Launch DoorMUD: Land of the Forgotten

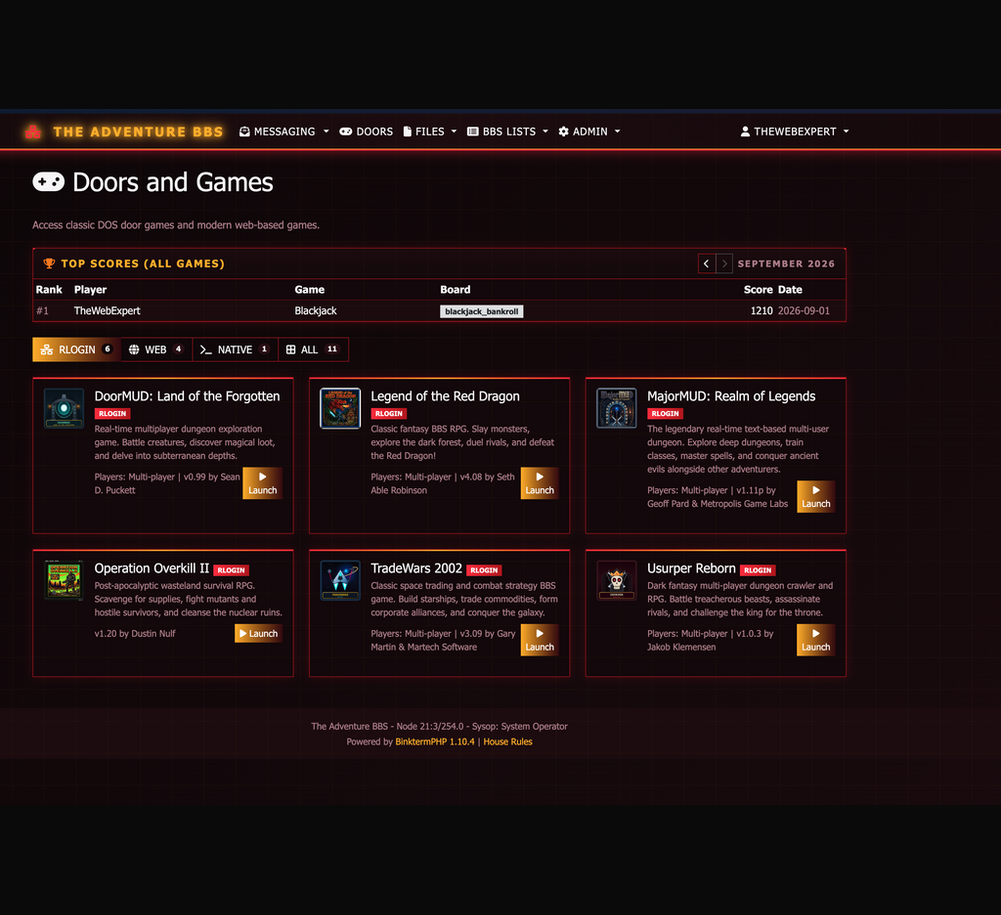point(262,483)
